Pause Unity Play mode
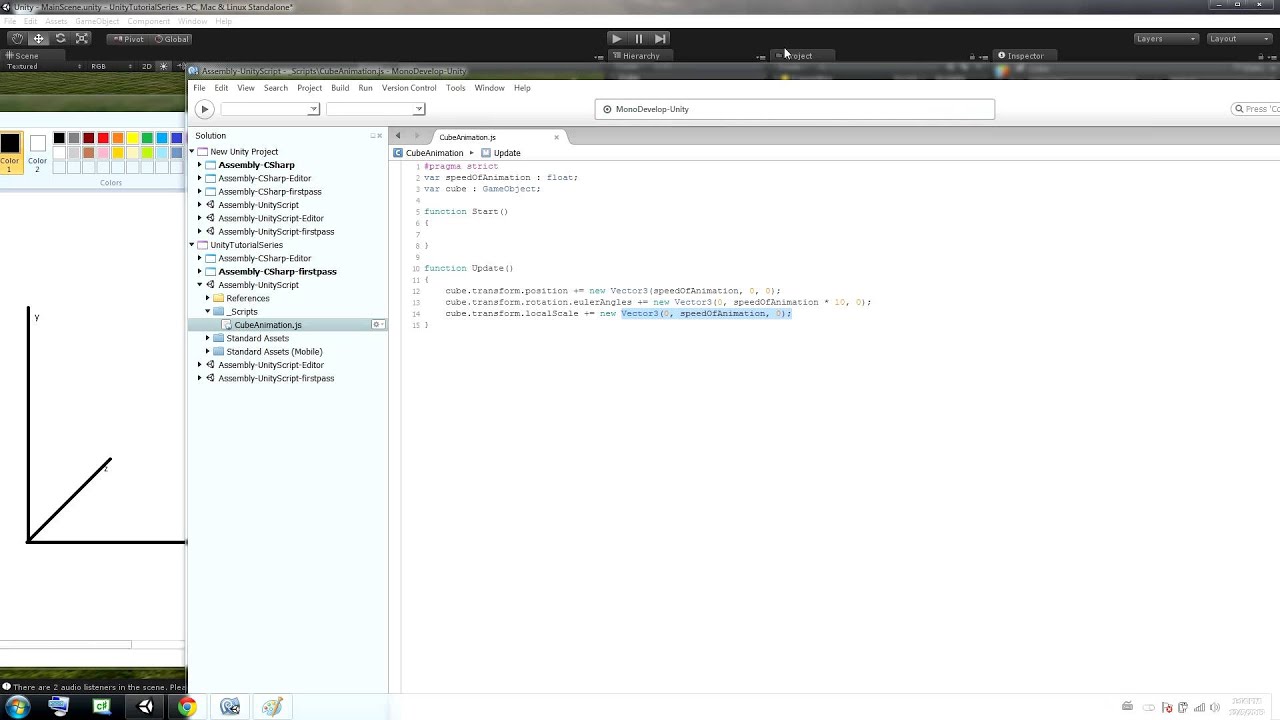Image resolution: width=1280 pixels, height=720 pixels. [638, 39]
